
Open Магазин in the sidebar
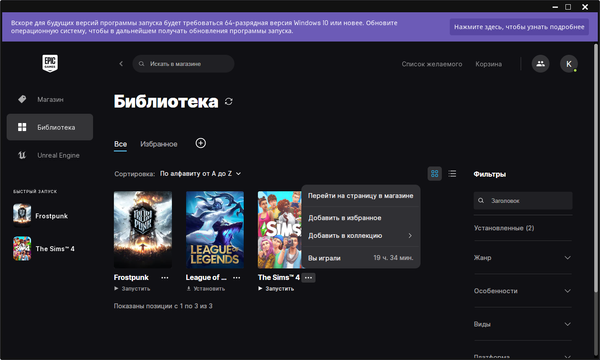[50, 99]
